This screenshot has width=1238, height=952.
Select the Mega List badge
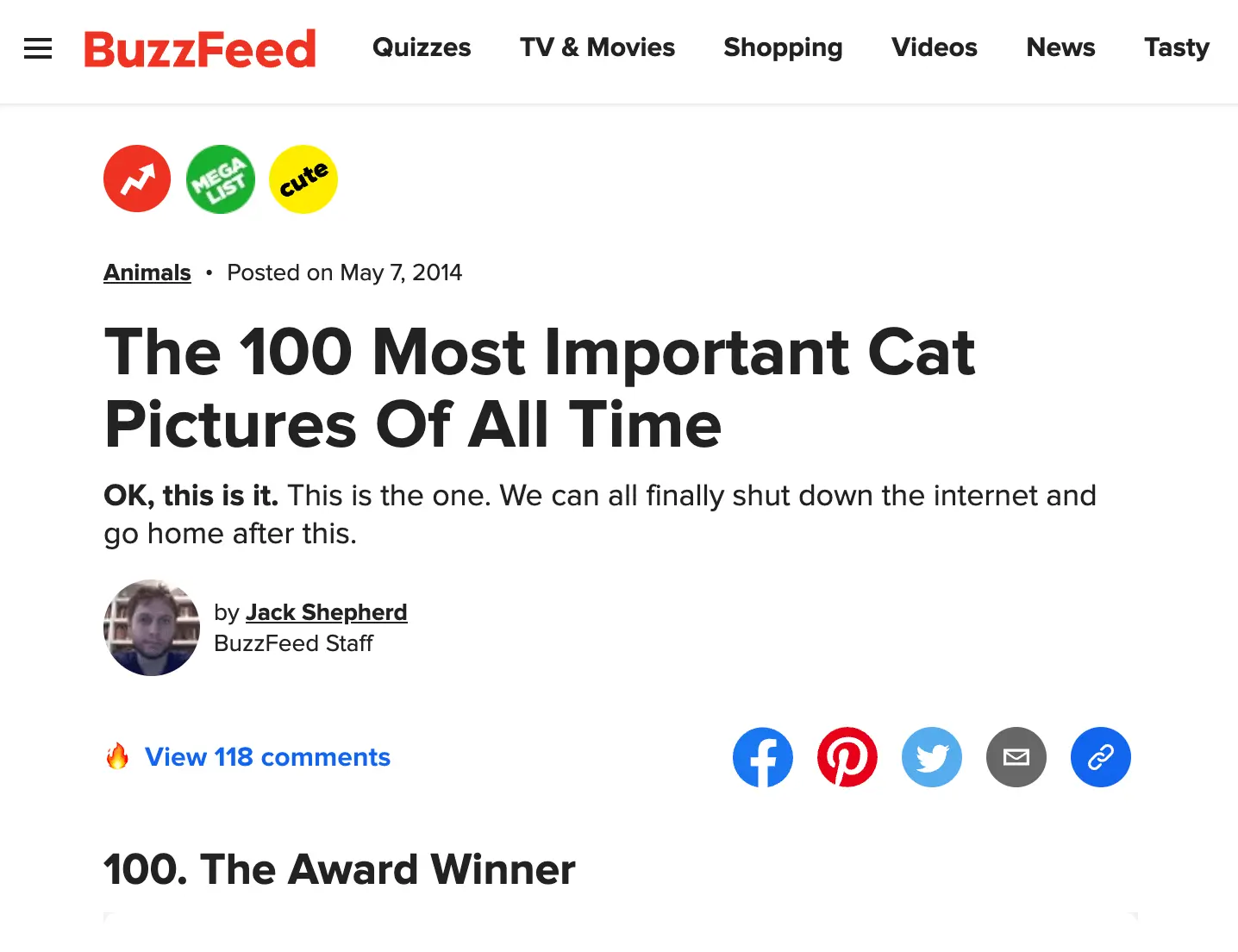(220, 178)
